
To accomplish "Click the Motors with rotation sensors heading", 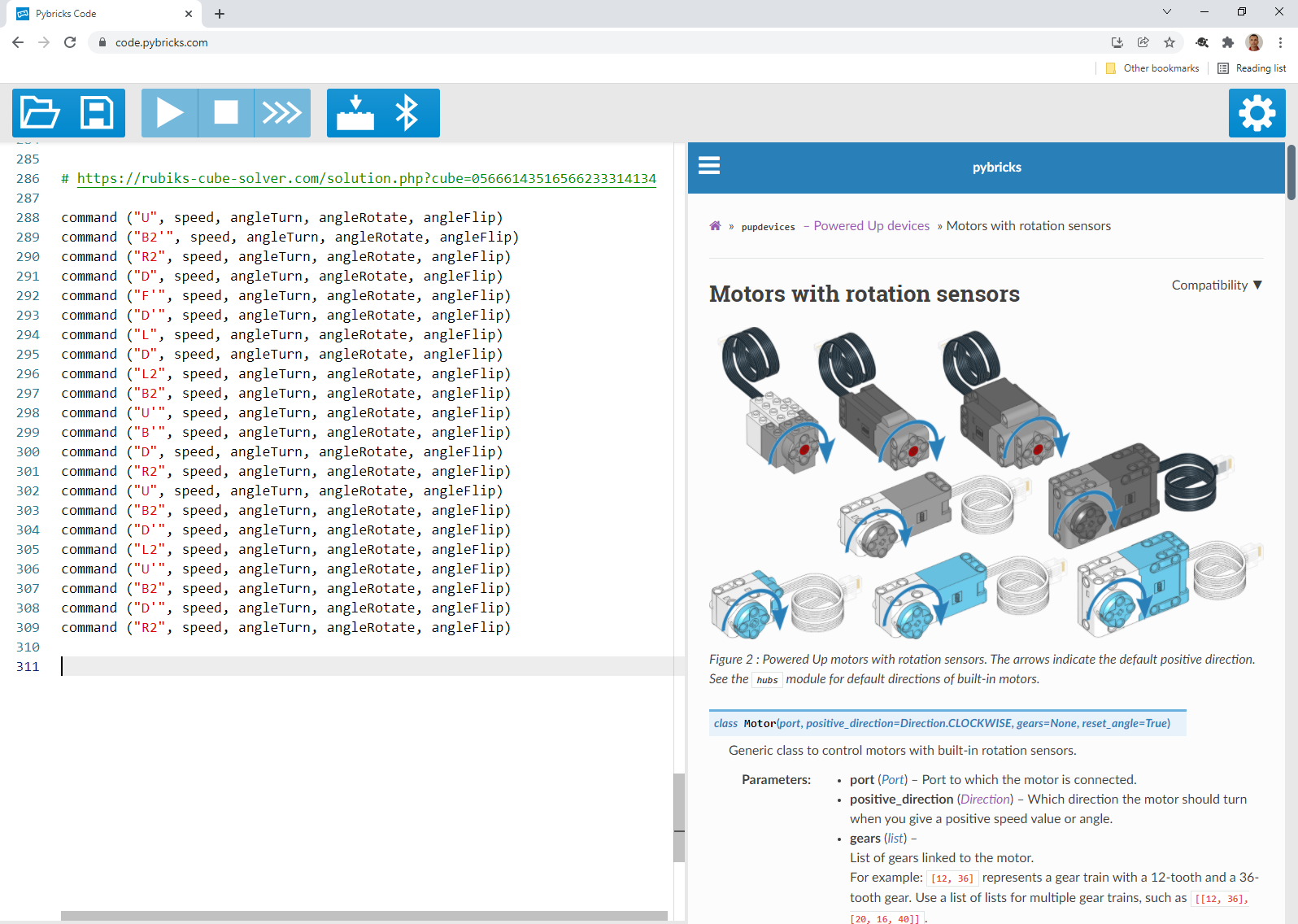I will click(x=864, y=294).
